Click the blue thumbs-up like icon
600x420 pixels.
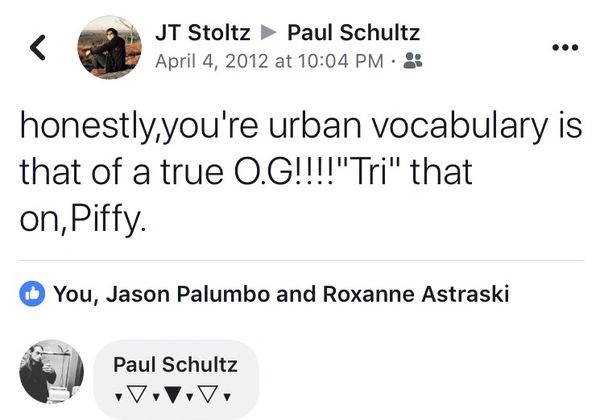[x=33, y=294]
